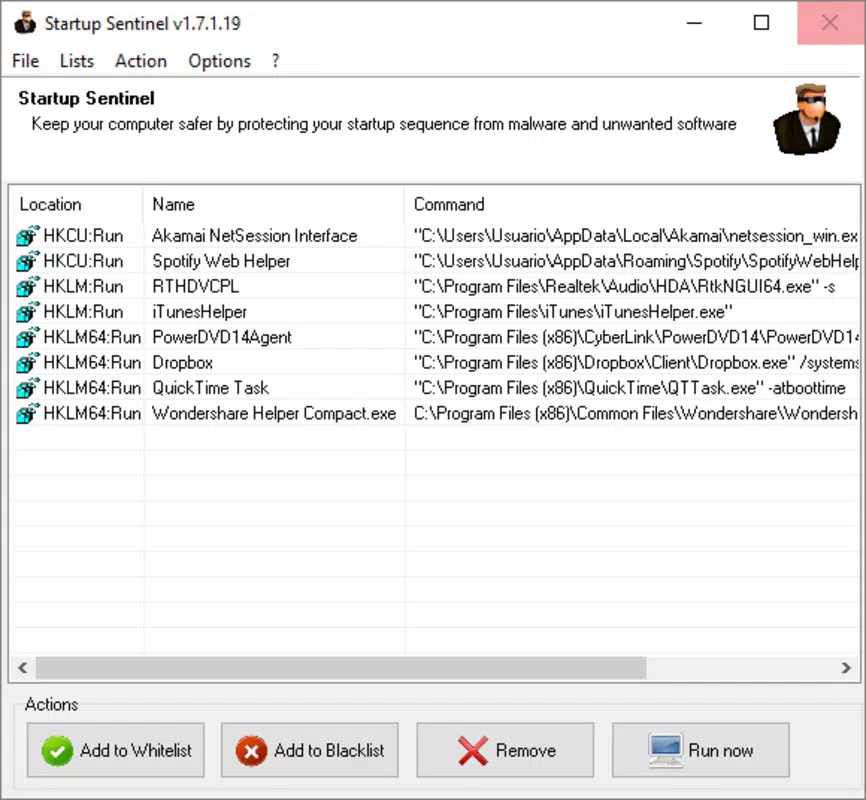Click the Common Files\Wondershare command path

(636, 414)
